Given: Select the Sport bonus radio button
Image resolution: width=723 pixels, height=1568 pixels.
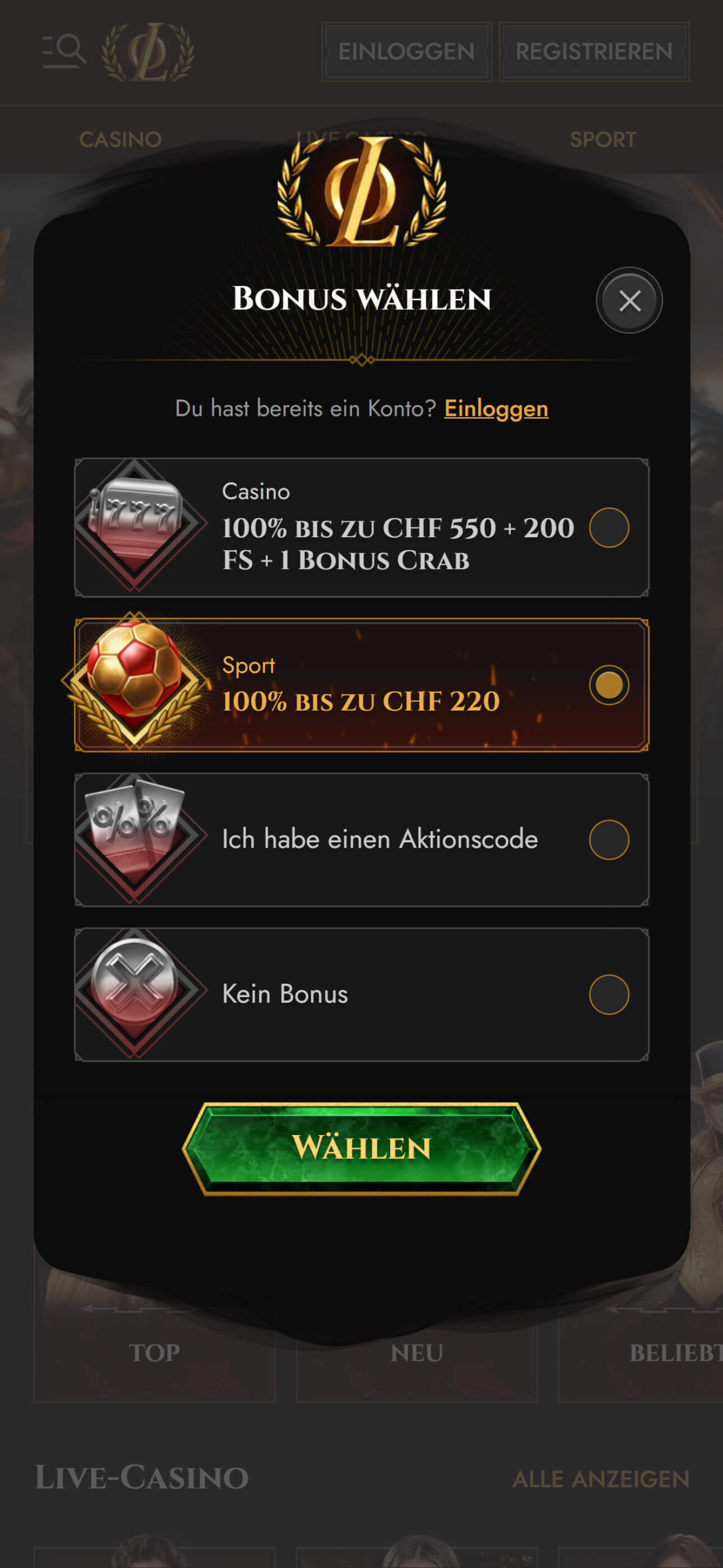Looking at the screenshot, I should pyautogui.click(x=609, y=685).
